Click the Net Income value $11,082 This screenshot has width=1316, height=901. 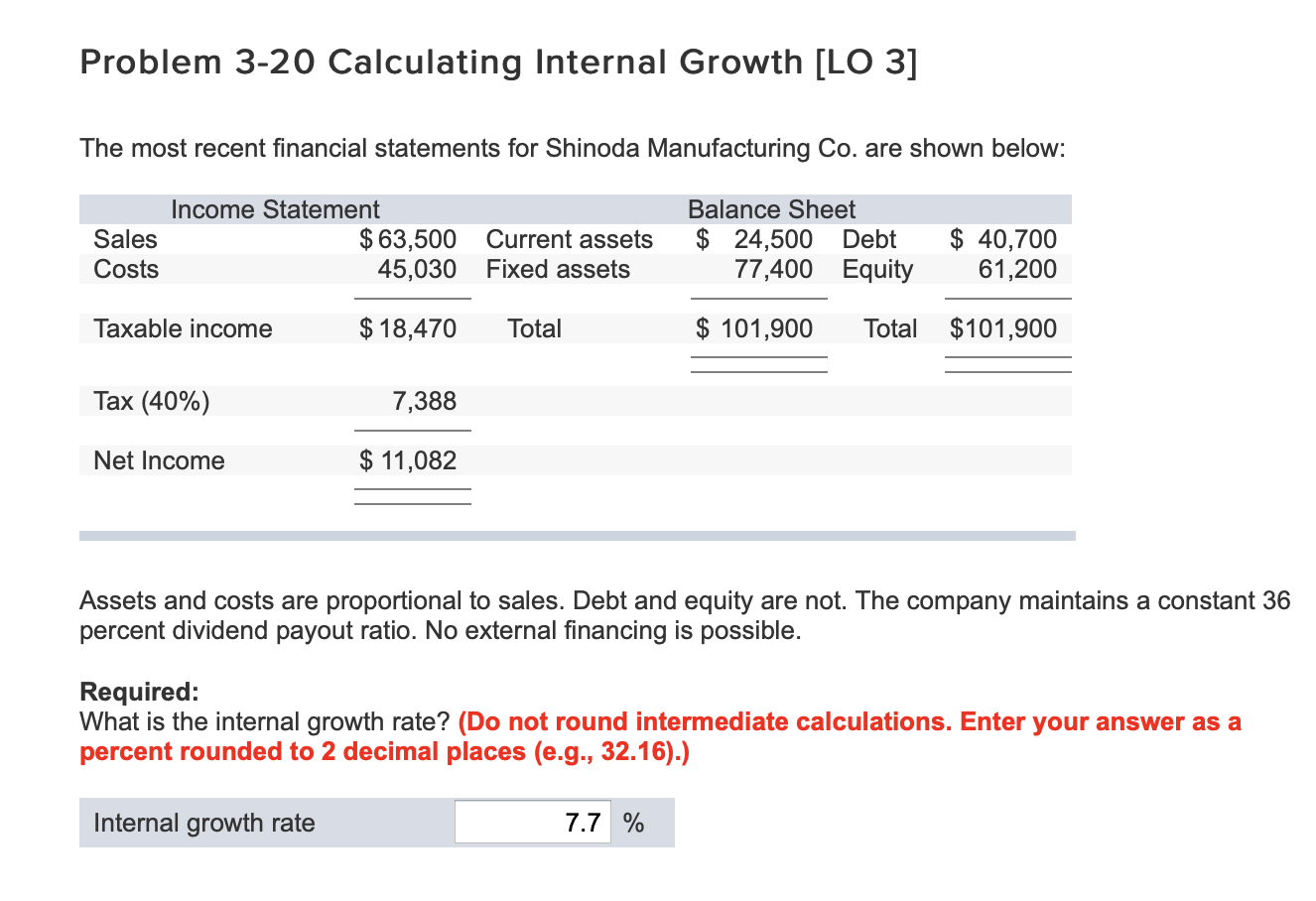(x=410, y=459)
